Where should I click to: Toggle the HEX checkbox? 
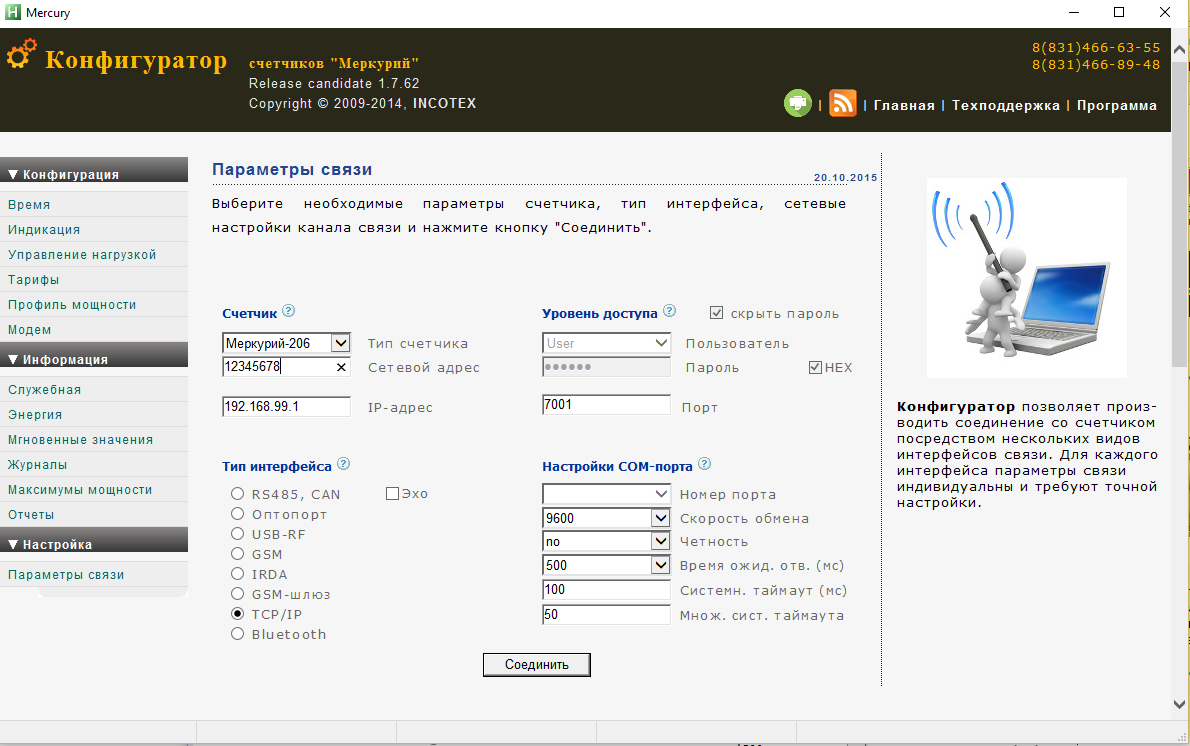(815, 367)
